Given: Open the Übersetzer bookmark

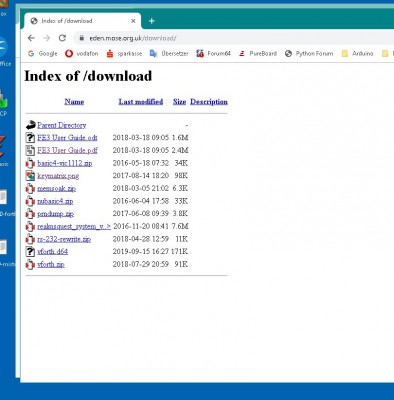Looking at the screenshot, I should pyautogui.click(x=169, y=53).
